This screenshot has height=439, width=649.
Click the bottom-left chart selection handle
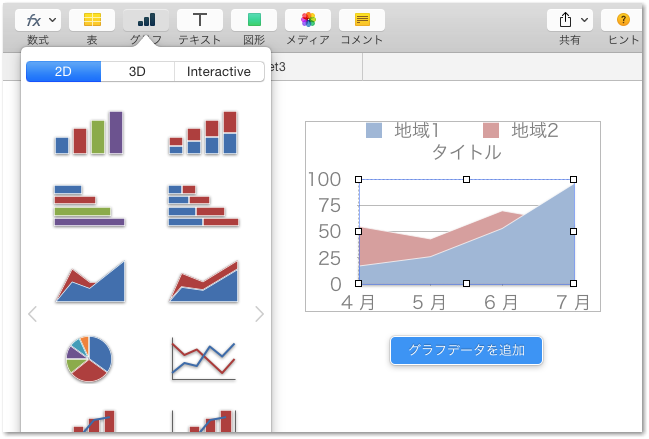click(x=358, y=283)
